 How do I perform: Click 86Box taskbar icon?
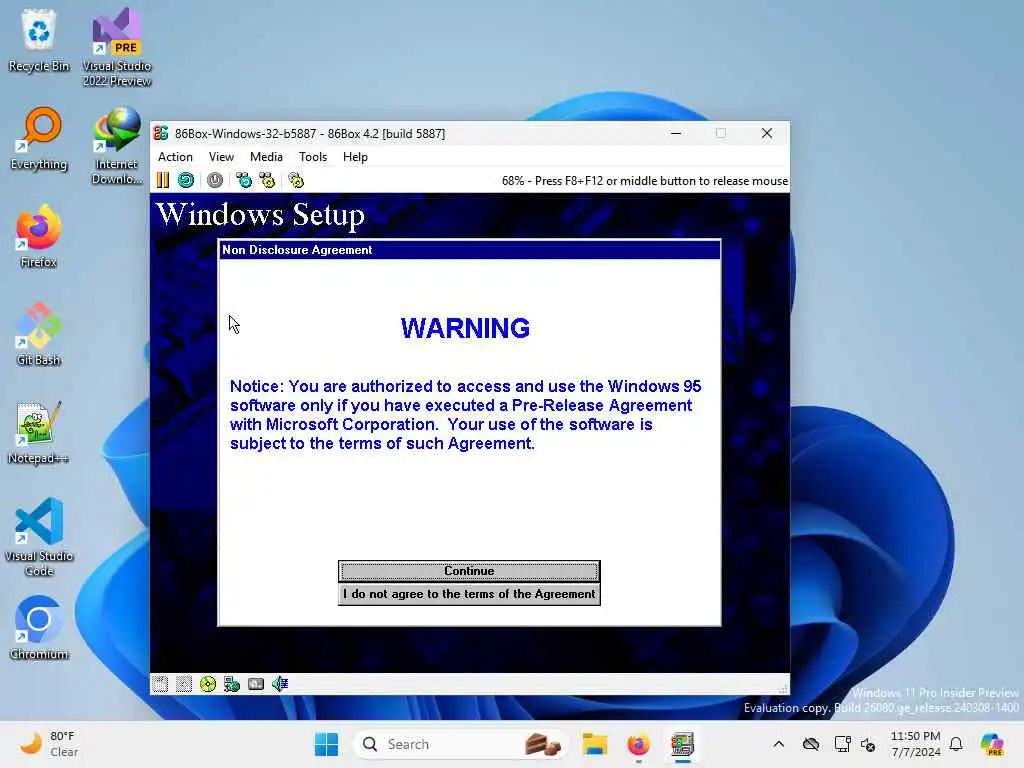pos(682,744)
